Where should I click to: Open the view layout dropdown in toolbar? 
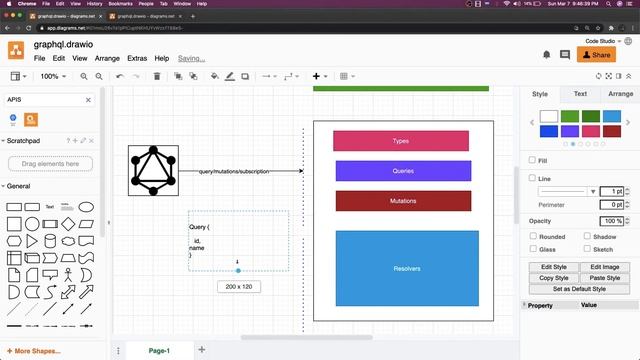(x=18, y=76)
